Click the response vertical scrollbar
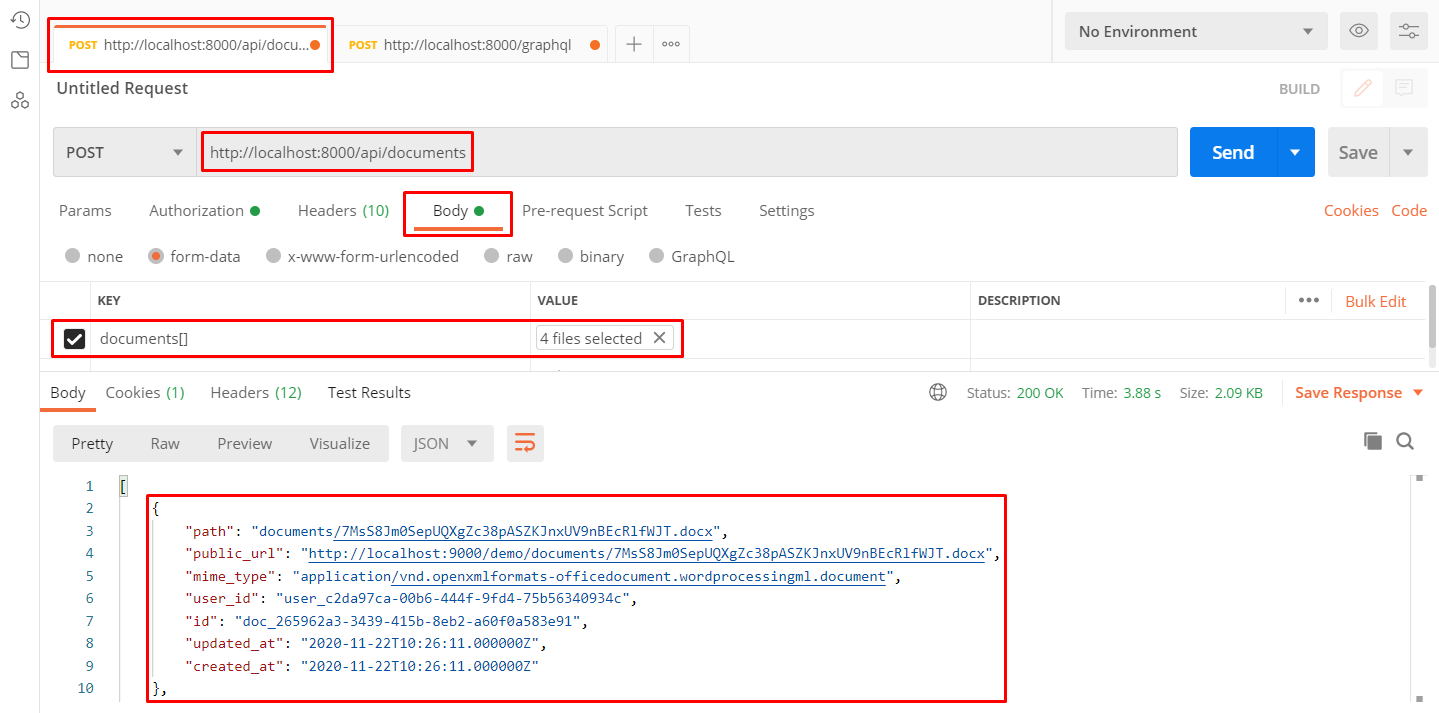This screenshot has width=1439, height=713. [x=1418, y=590]
